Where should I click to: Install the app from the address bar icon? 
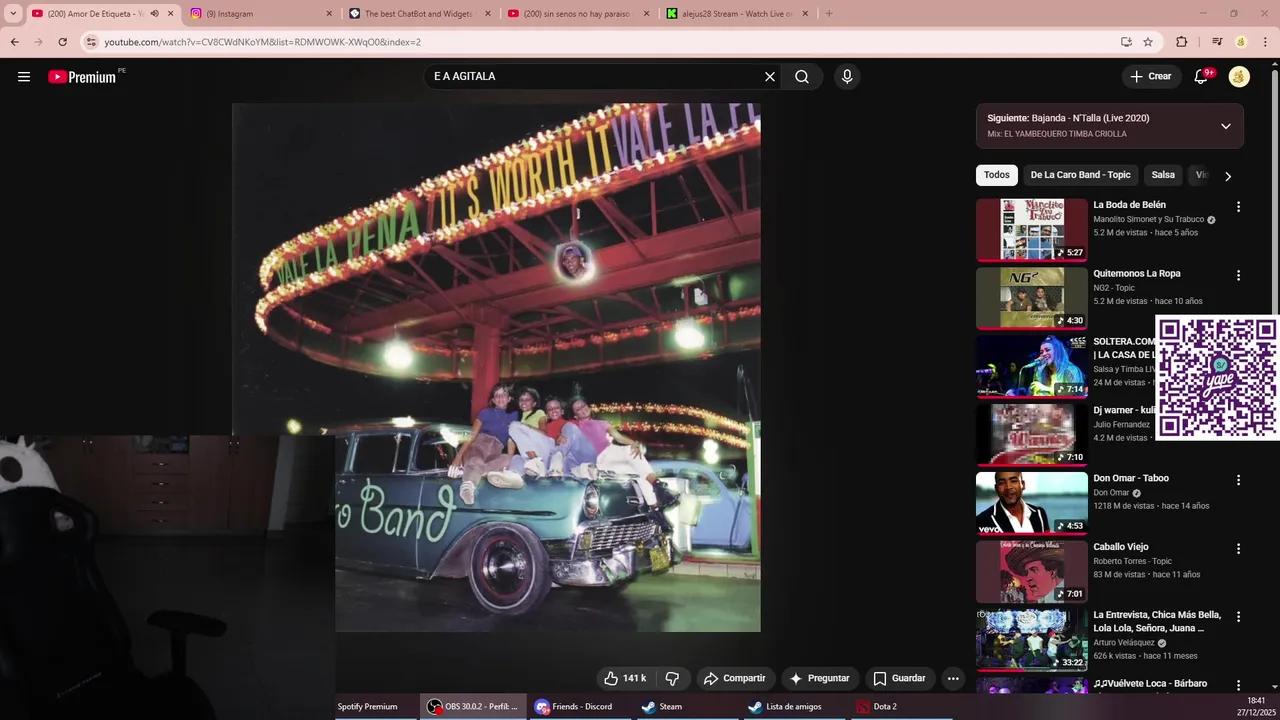point(1126,42)
